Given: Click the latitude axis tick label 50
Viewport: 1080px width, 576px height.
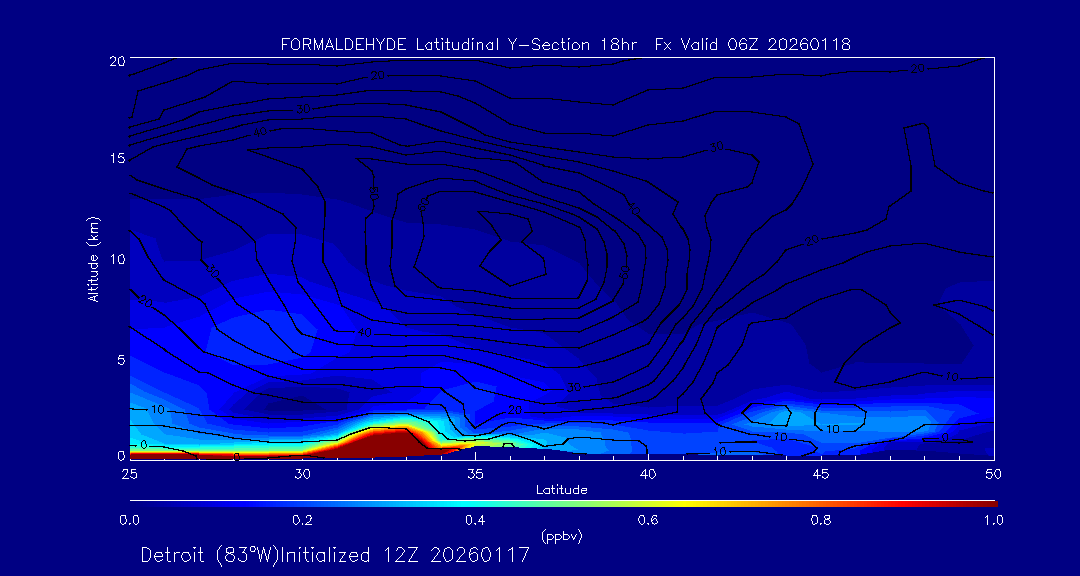Looking at the screenshot, I should pos(994,474).
